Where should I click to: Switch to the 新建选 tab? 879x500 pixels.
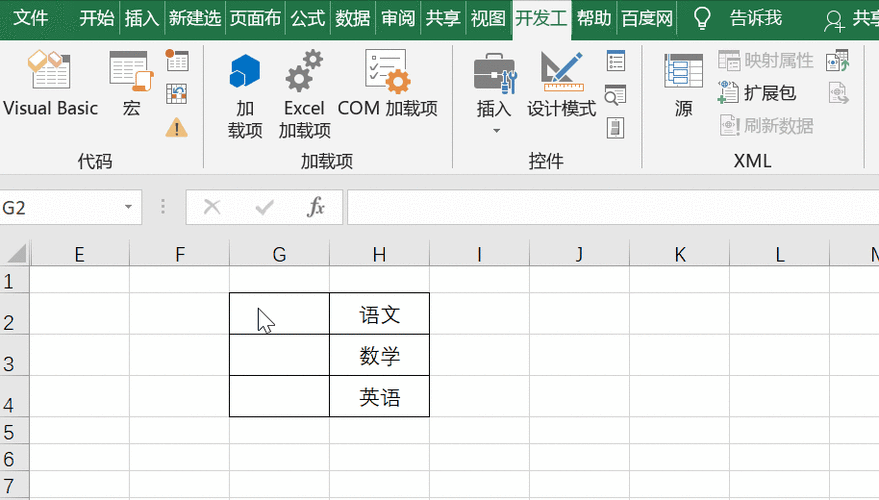click(x=195, y=18)
